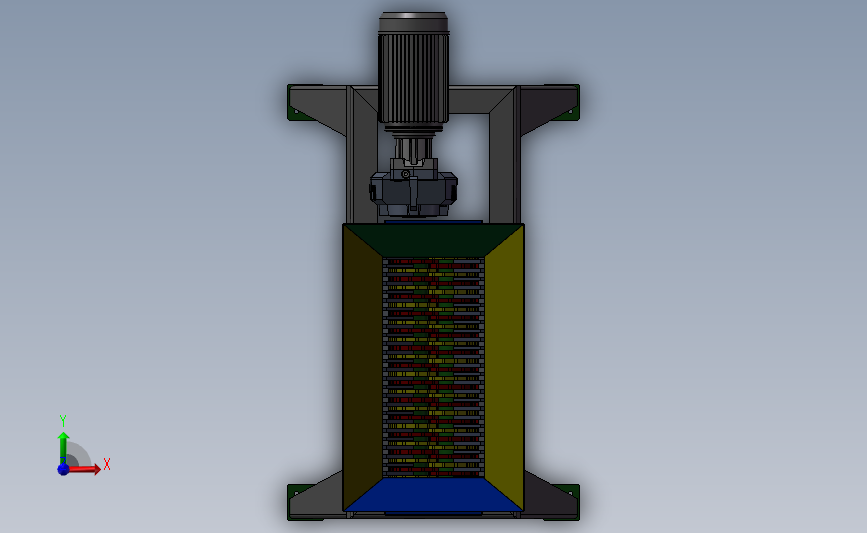Click the green Y axis arrow of the triad

coord(63,447)
